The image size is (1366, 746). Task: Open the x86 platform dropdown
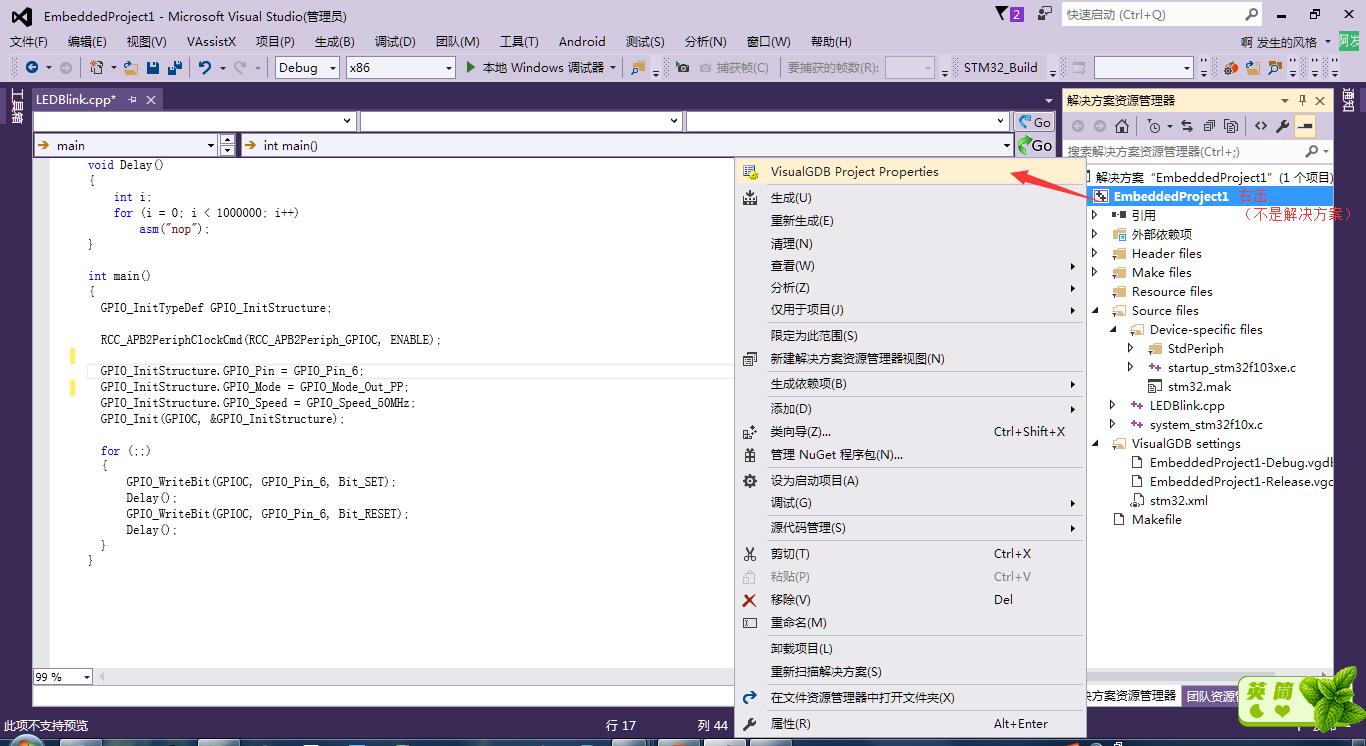[400, 67]
